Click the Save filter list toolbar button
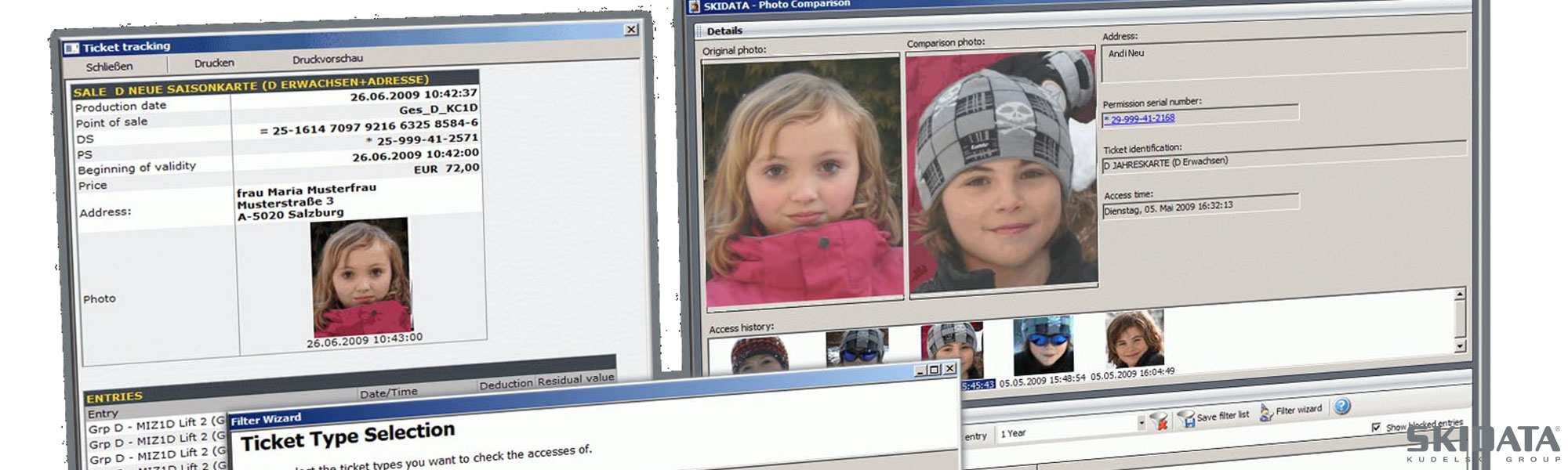1568x470 pixels. [x=1214, y=417]
